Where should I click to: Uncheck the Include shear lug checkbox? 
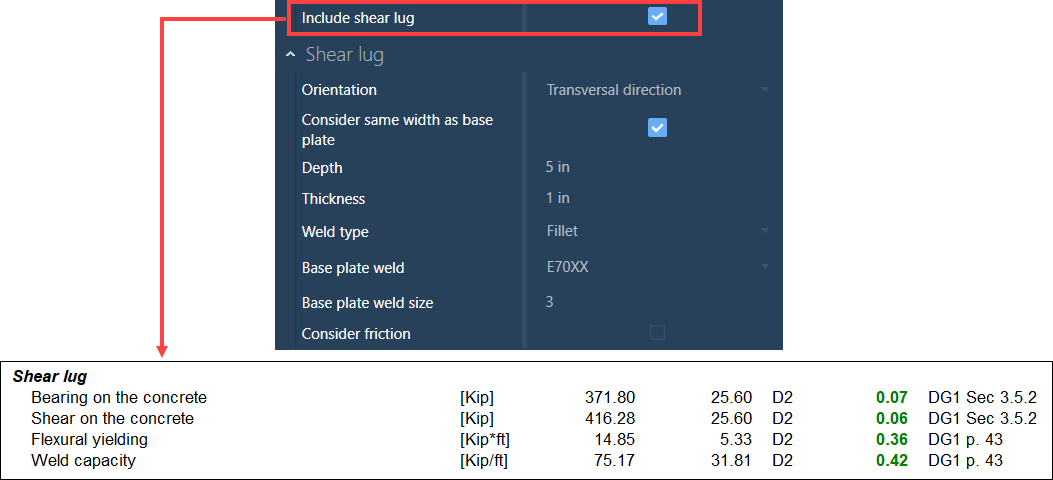coord(657,16)
